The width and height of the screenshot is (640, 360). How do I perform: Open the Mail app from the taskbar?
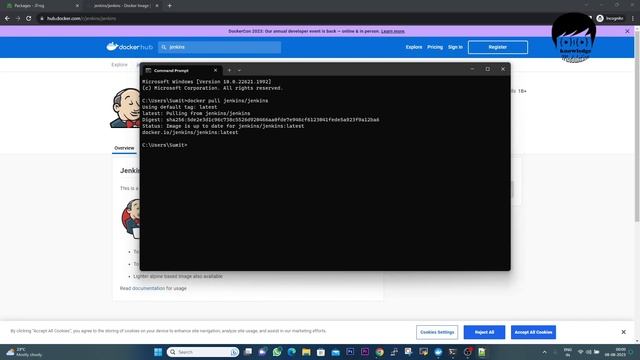point(336,352)
